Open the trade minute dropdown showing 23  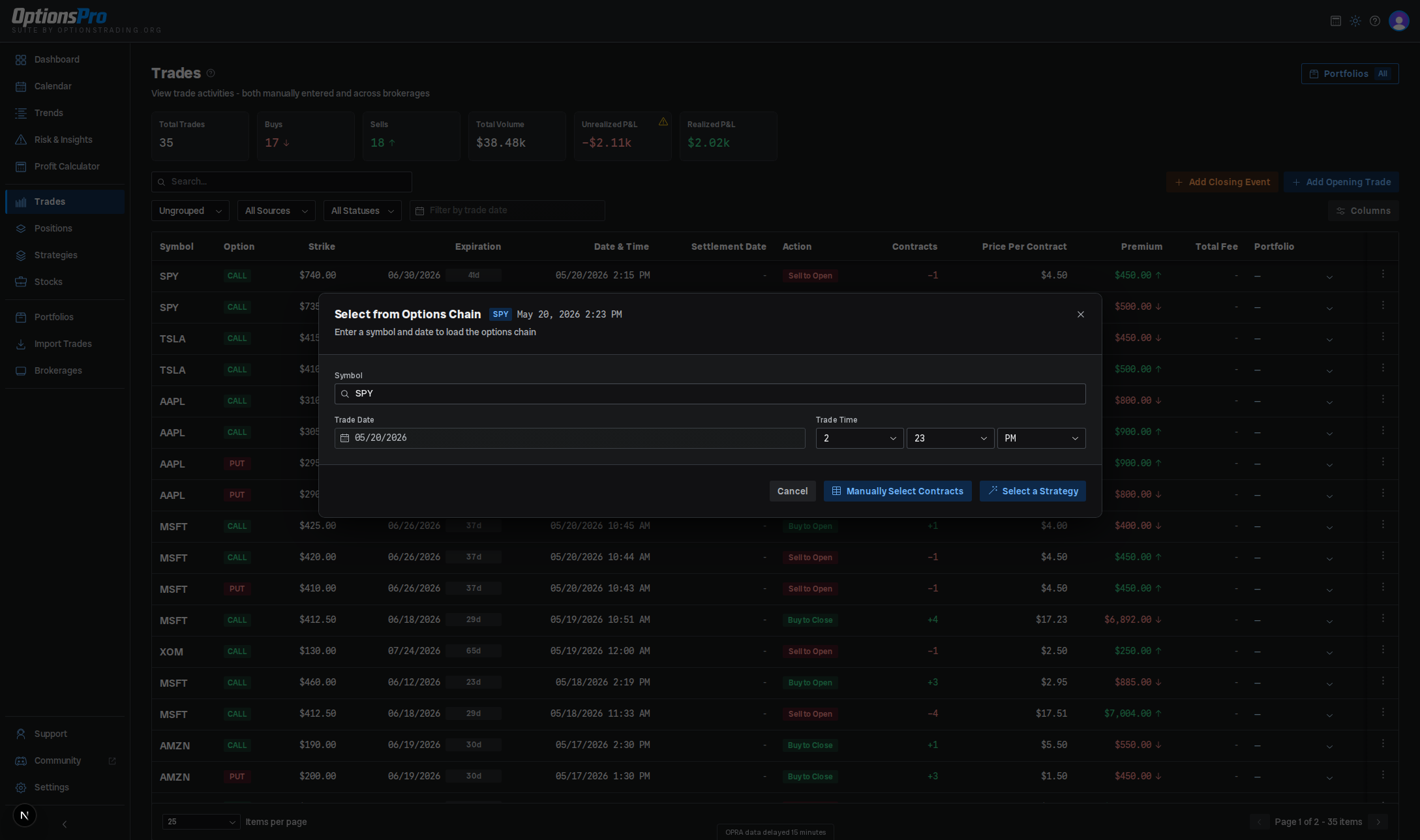(950, 438)
